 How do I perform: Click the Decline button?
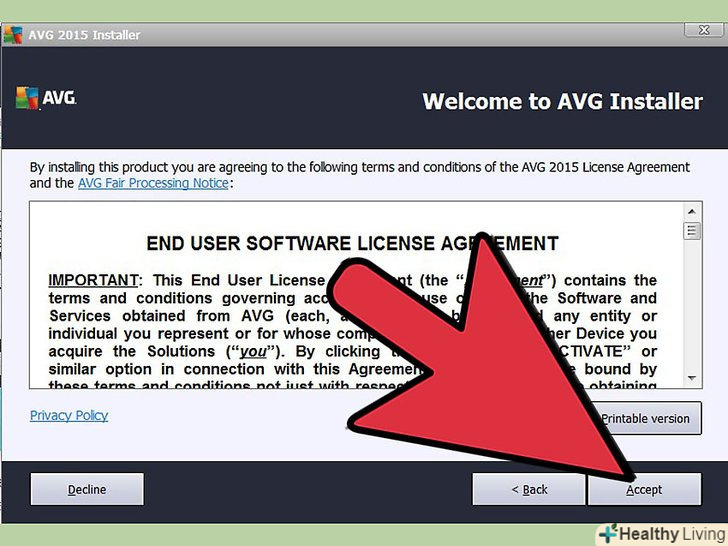tap(87, 489)
